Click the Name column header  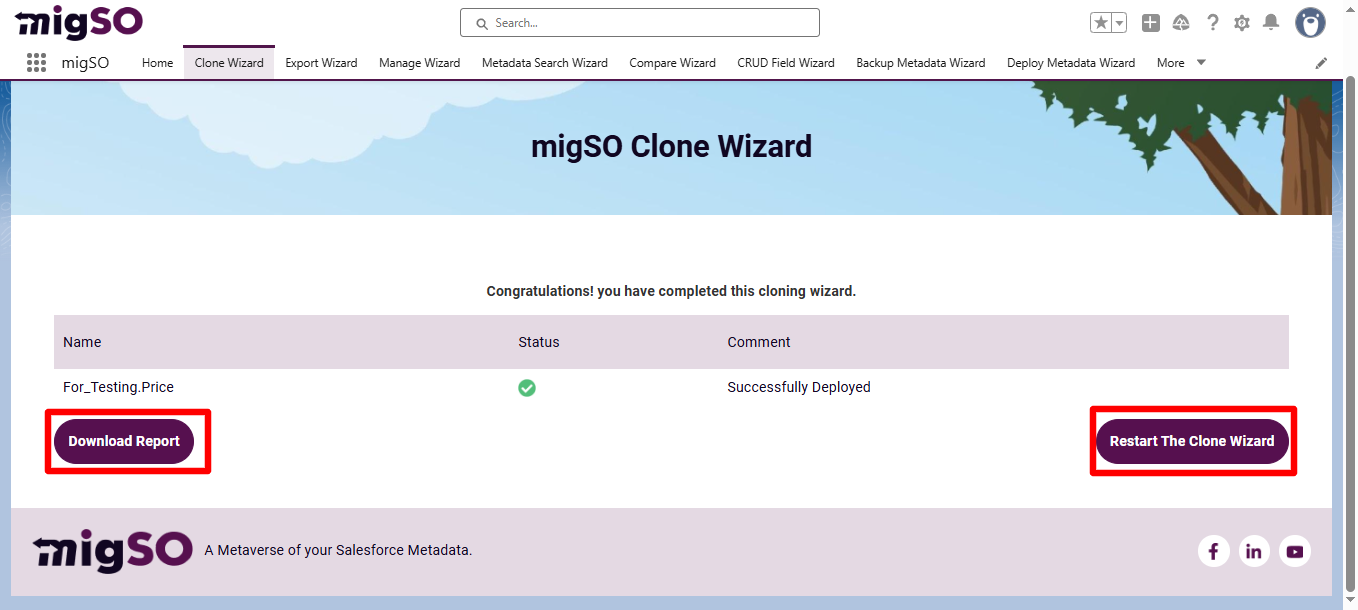pos(82,342)
